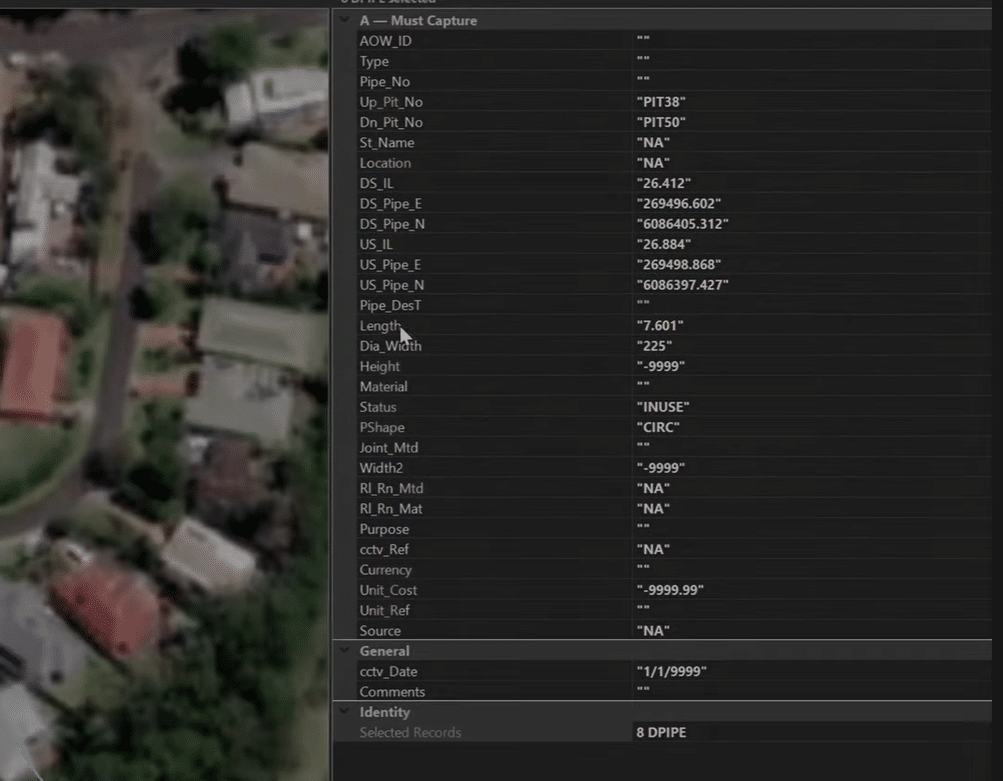Click the "Rl_Rn_Mat" attribute label
The image size is (1003, 781).
(391, 509)
